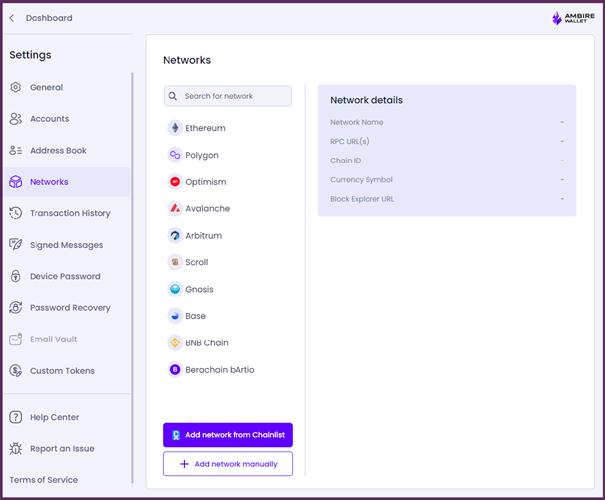Open General settings
This screenshot has height=500, width=605.
[x=66, y=87]
